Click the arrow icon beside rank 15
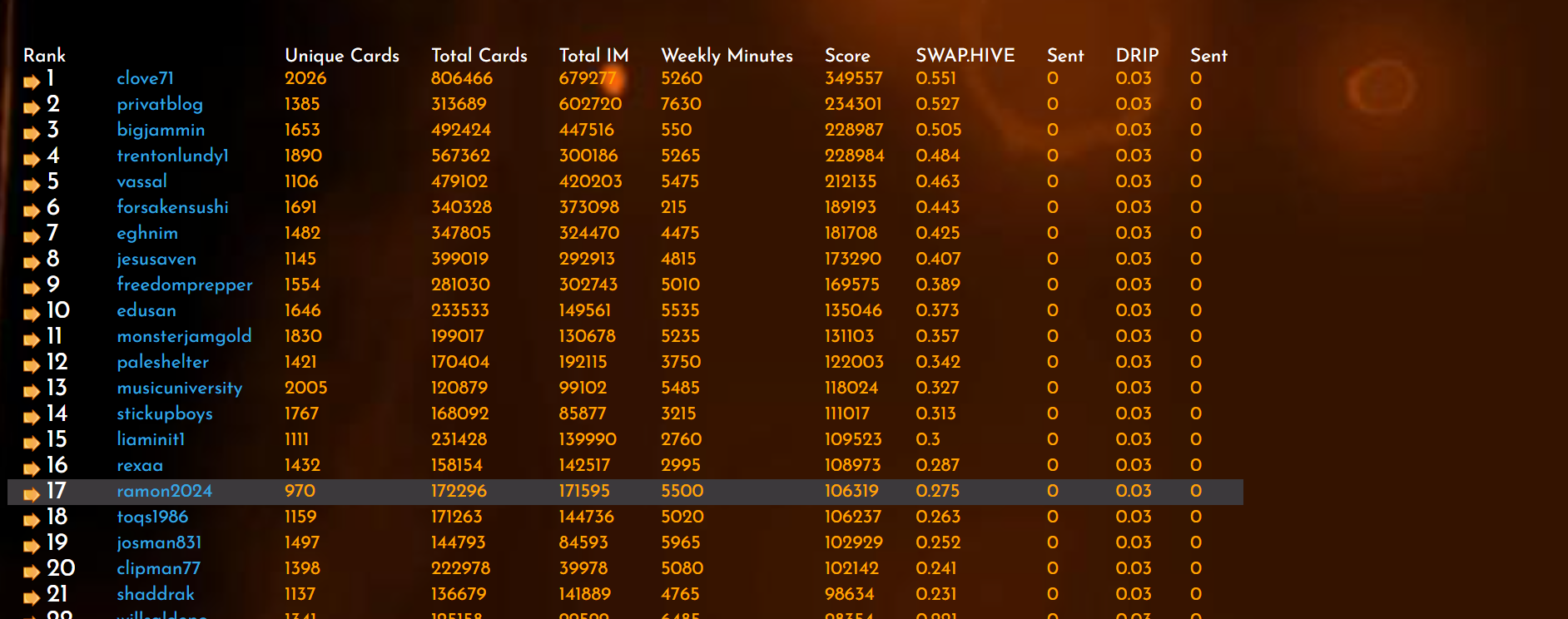This screenshot has height=619, width=1568. coord(32,443)
